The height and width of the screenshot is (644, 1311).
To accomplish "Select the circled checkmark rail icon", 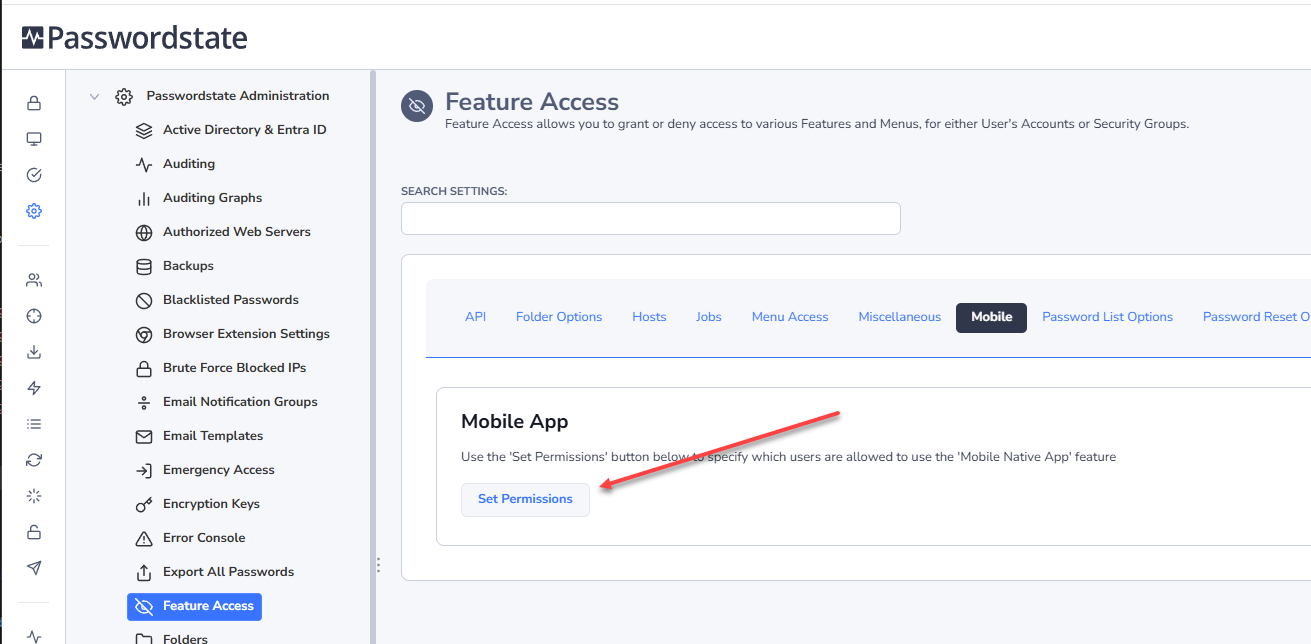I will click(34, 175).
